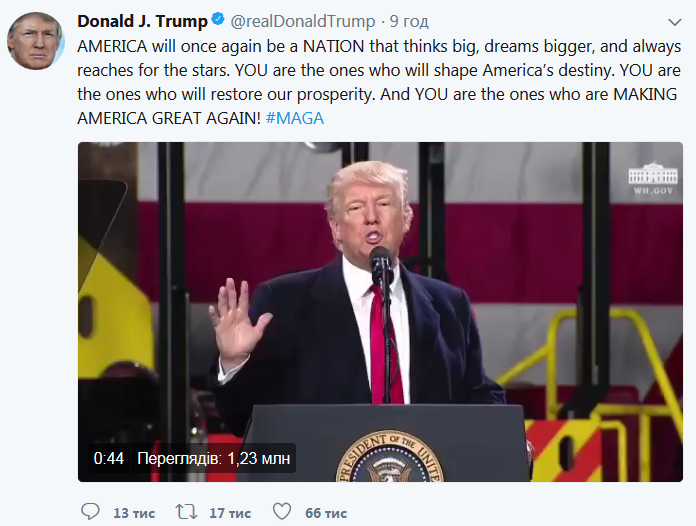Image resolution: width=696 pixels, height=526 pixels.
Task: Click the 13 тис replies count
Action: coord(134,513)
